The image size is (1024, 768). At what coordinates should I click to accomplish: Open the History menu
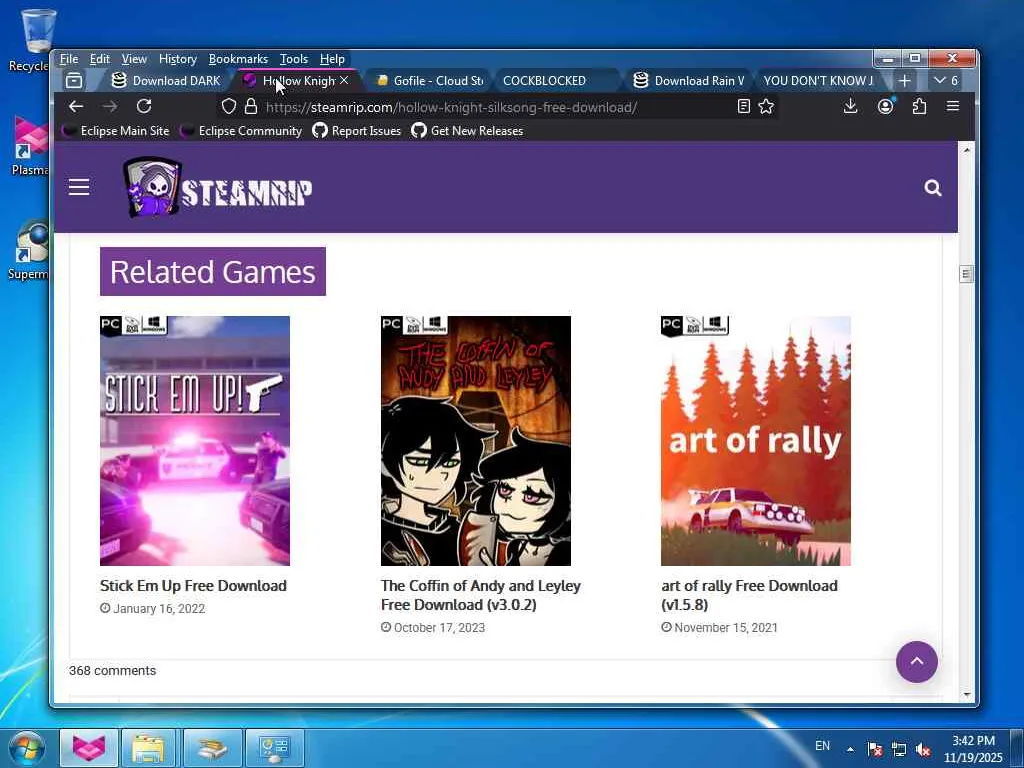pyautogui.click(x=178, y=59)
